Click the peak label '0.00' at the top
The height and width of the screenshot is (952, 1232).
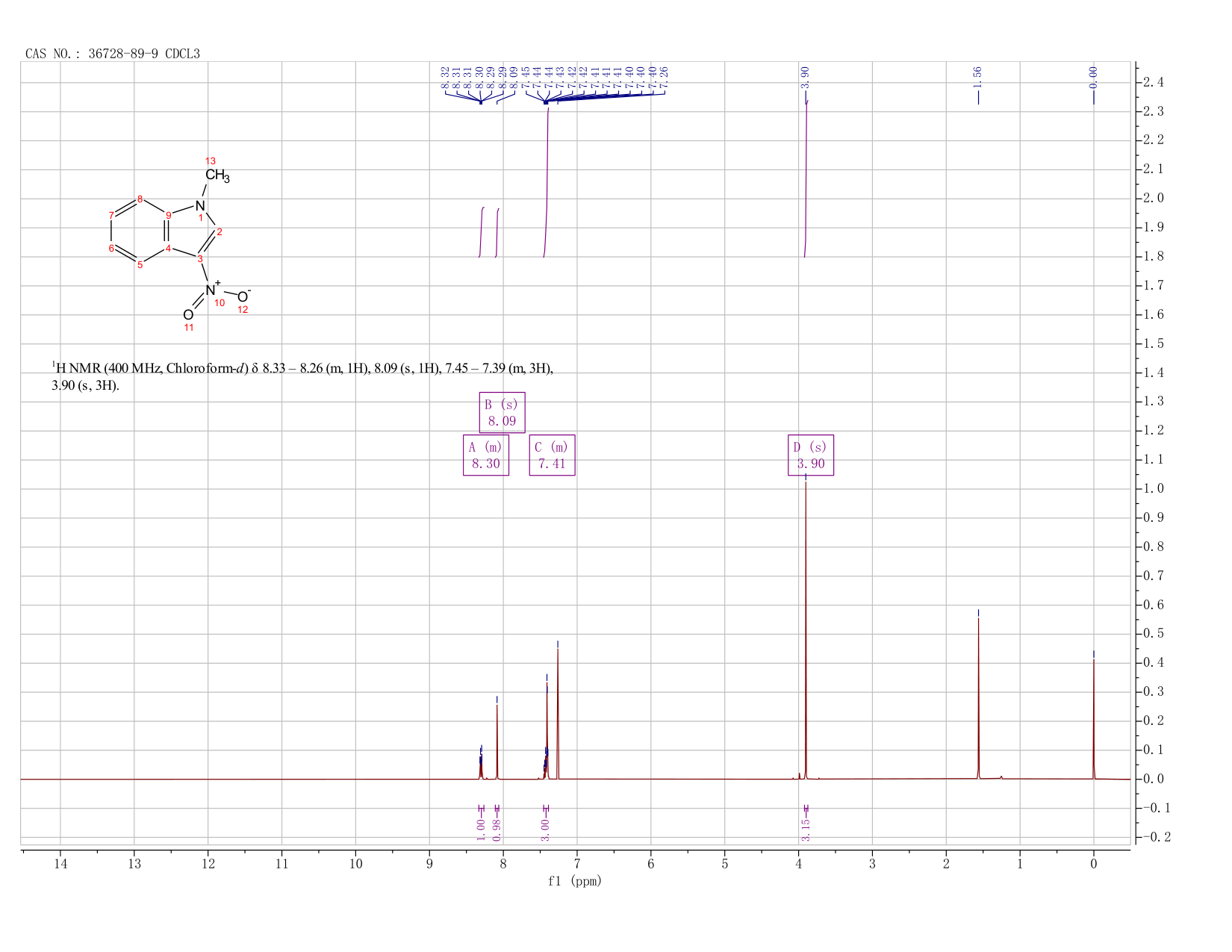[1093, 77]
